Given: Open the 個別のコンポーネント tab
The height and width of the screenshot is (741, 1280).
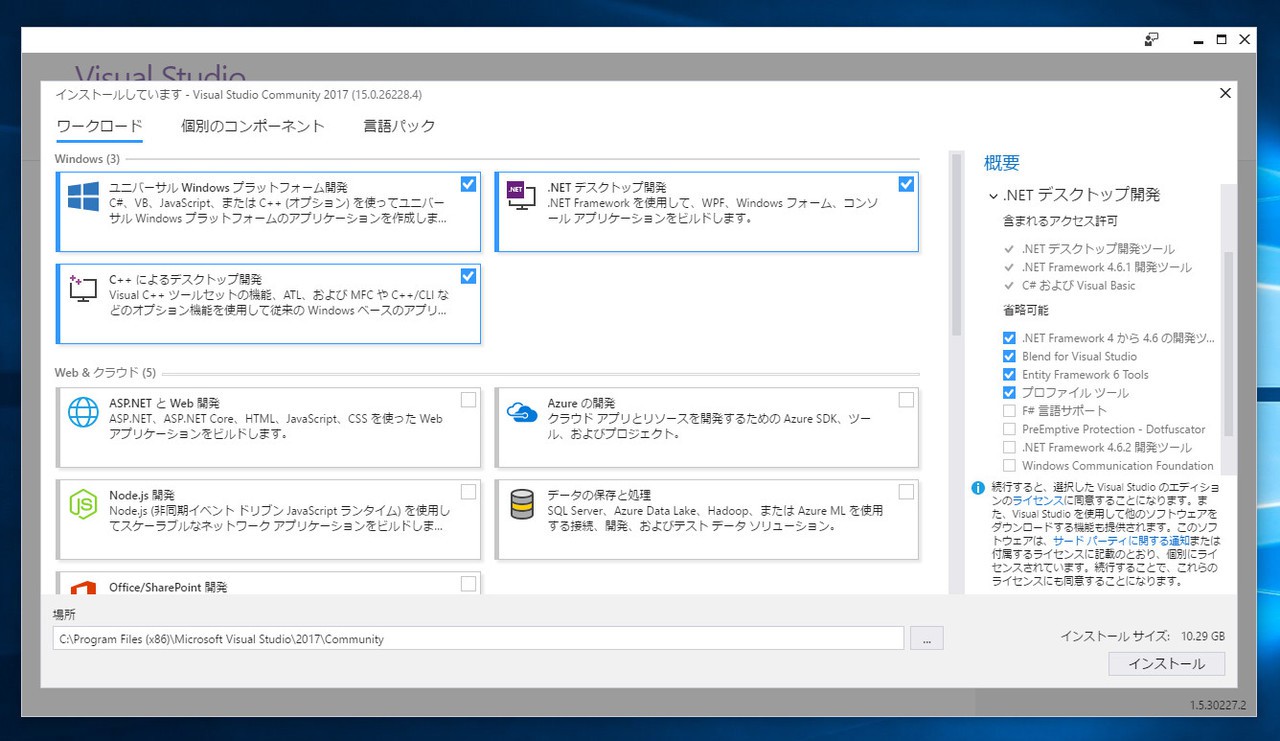Looking at the screenshot, I should click(x=253, y=126).
